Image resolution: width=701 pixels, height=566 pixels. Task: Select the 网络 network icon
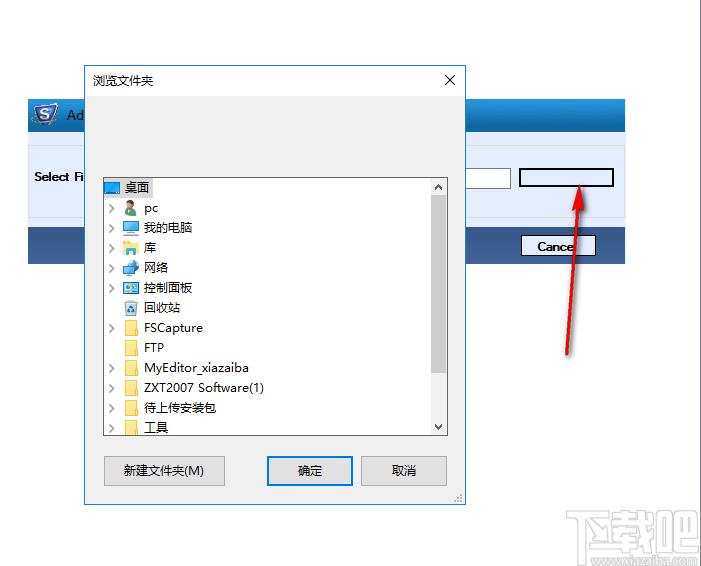pyautogui.click(x=131, y=268)
